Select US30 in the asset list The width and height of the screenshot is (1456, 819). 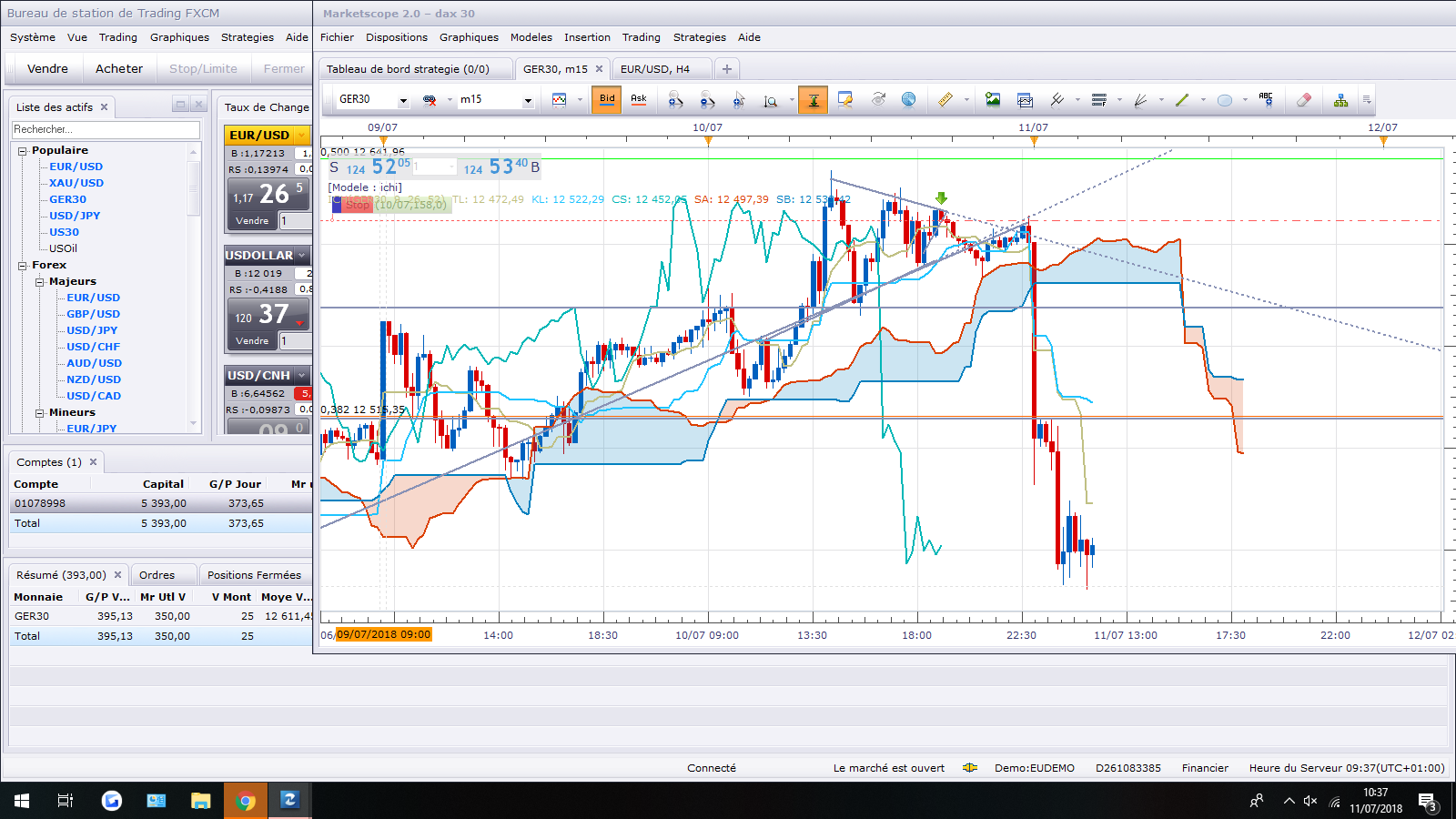64,233
